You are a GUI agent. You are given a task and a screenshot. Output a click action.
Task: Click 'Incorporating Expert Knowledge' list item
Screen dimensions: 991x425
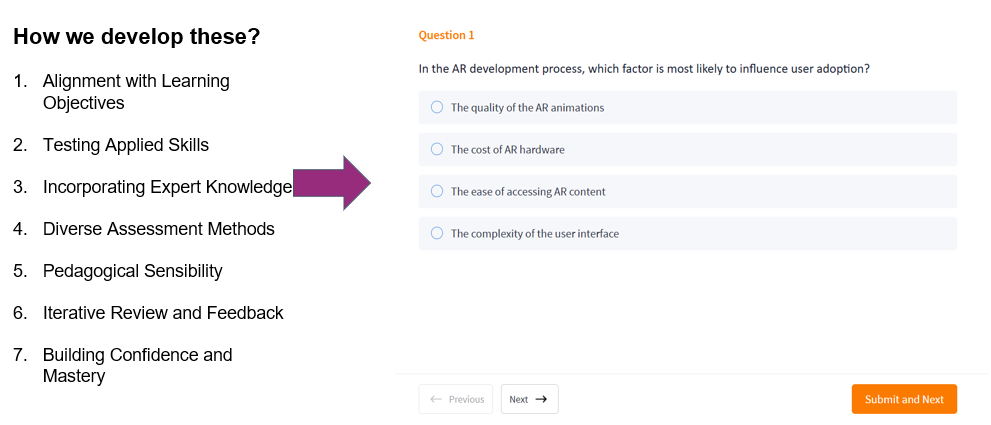click(167, 187)
